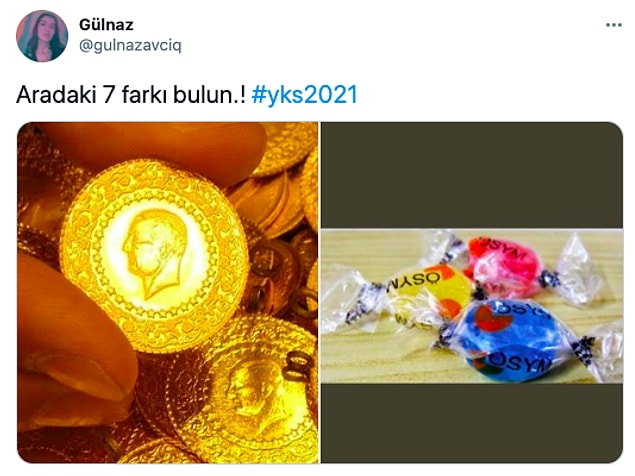Click the dark band below the candy photo
Screen dimensions: 635x476
[472, 423]
